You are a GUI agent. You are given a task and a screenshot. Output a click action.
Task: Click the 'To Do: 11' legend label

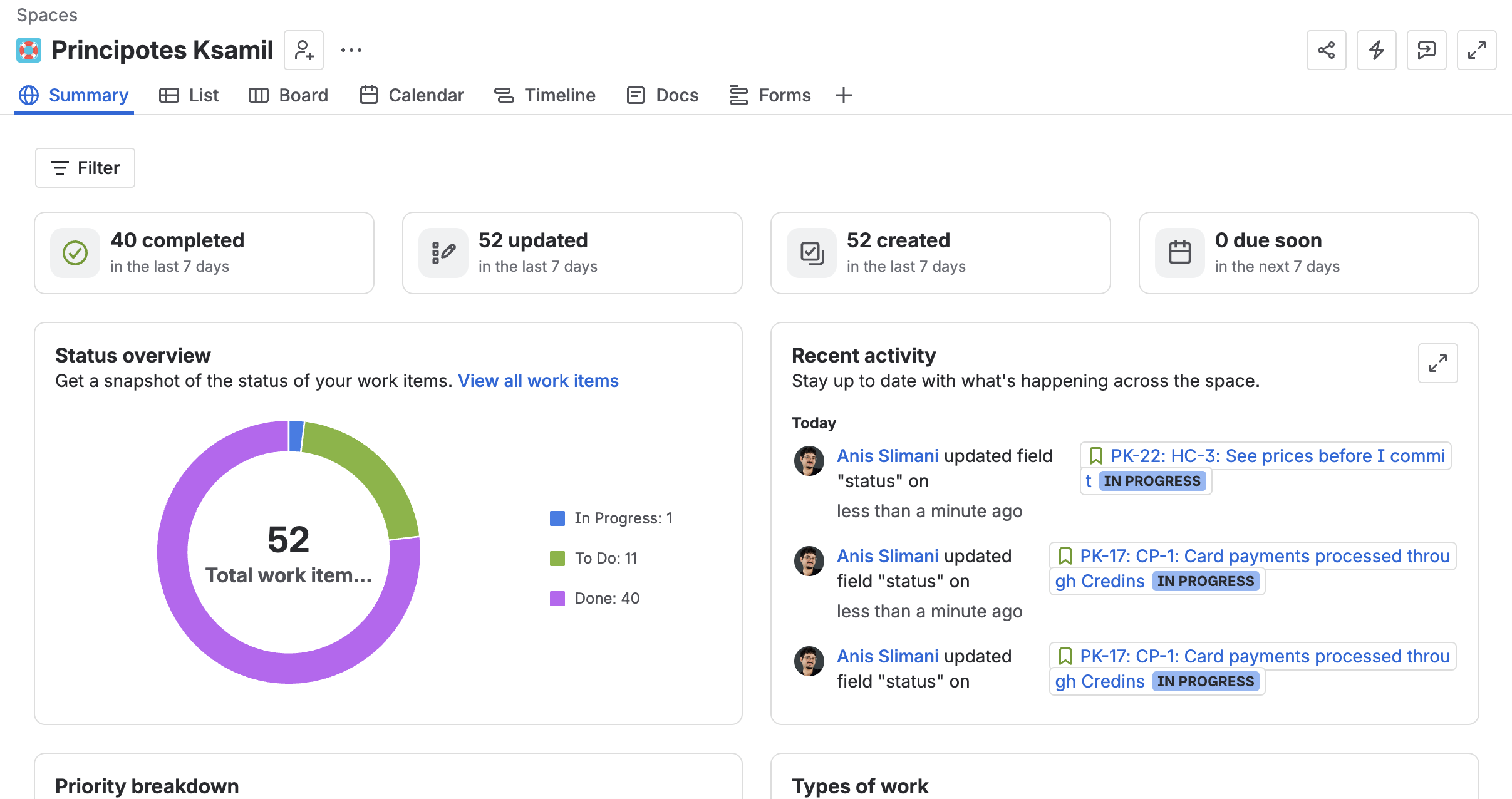click(x=606, y=559)
